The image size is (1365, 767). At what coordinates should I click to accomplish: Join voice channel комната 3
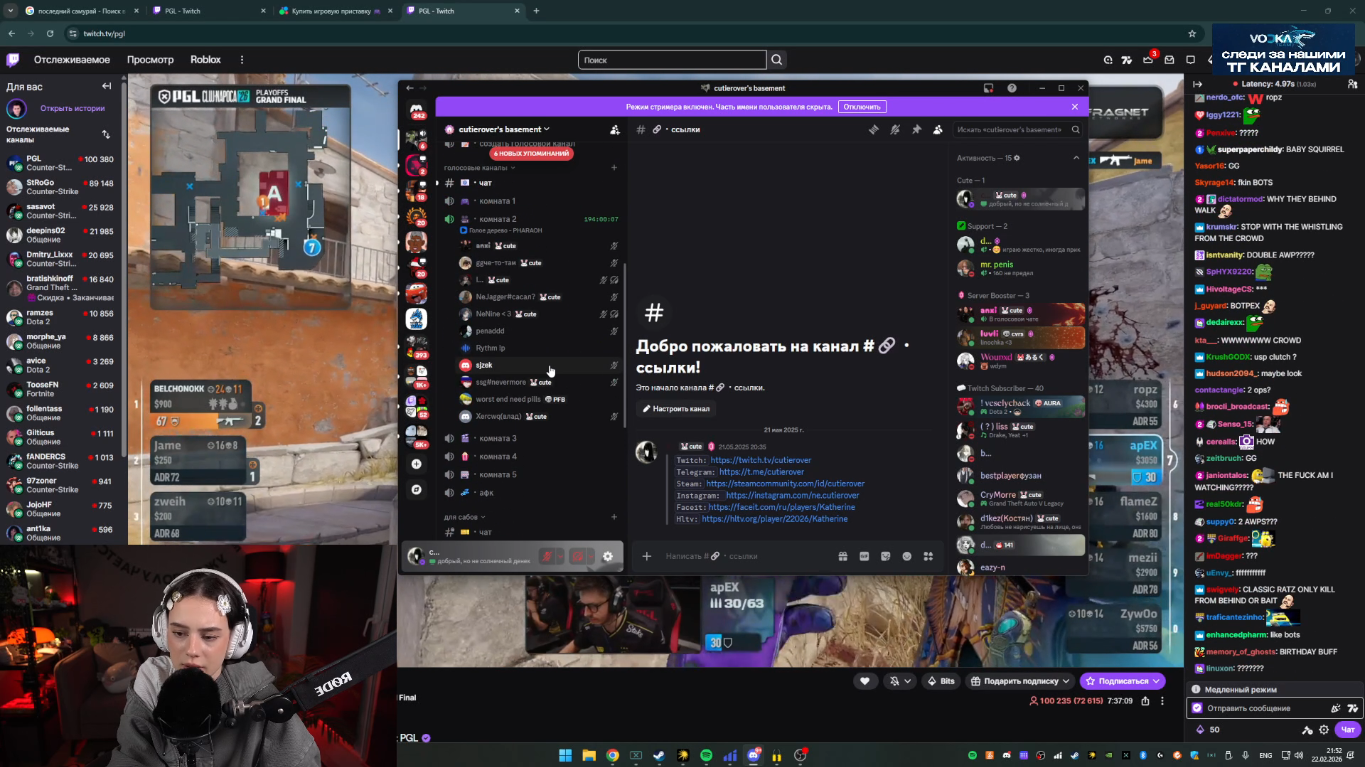click(531, 438)
